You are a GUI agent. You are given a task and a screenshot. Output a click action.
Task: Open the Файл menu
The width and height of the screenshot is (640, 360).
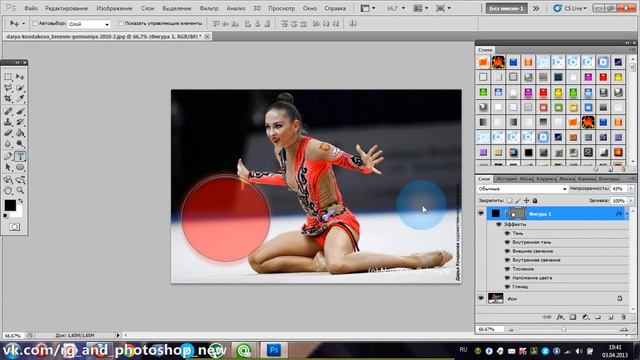coord(31,8)
